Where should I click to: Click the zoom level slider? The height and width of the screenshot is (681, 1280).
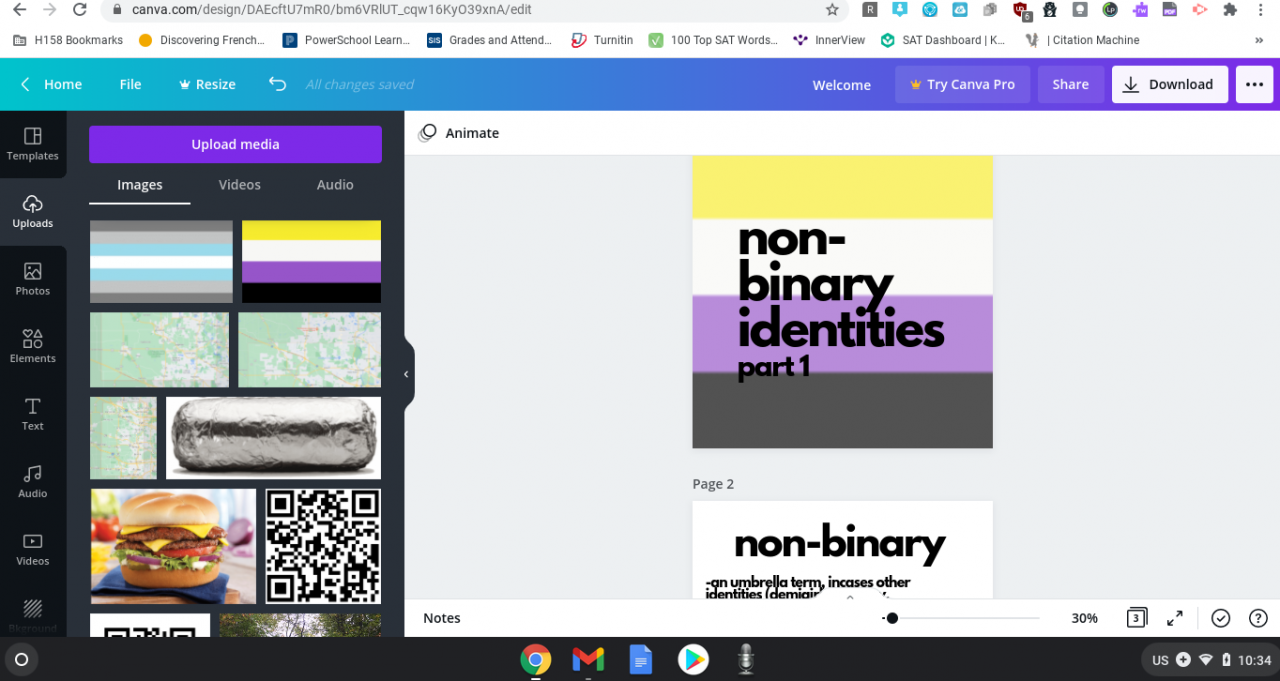960,618
